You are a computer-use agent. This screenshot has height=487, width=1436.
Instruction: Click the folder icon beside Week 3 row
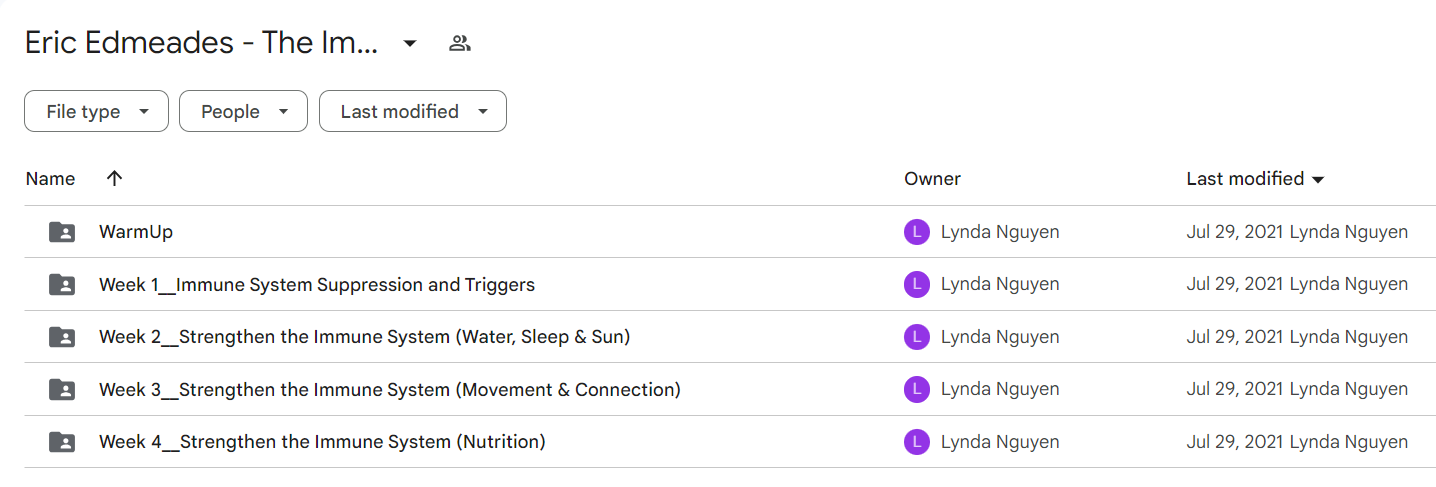click(x=62, y=389)
